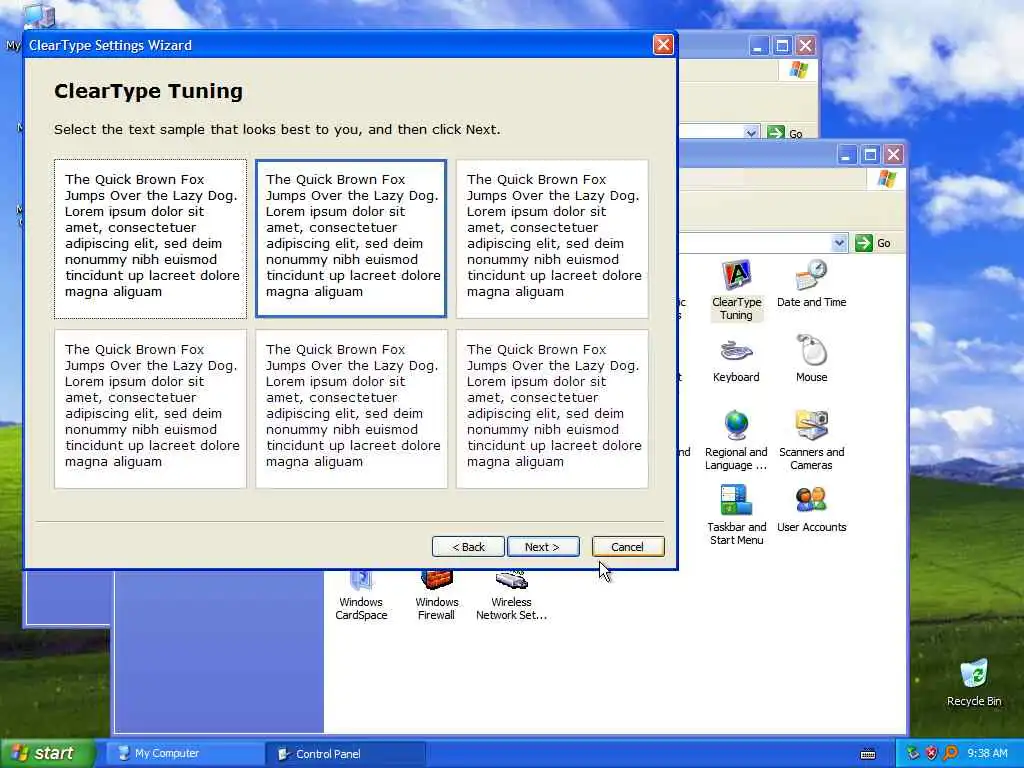
Task: Switch to Control Panel taskbar button
Action: 345,754
